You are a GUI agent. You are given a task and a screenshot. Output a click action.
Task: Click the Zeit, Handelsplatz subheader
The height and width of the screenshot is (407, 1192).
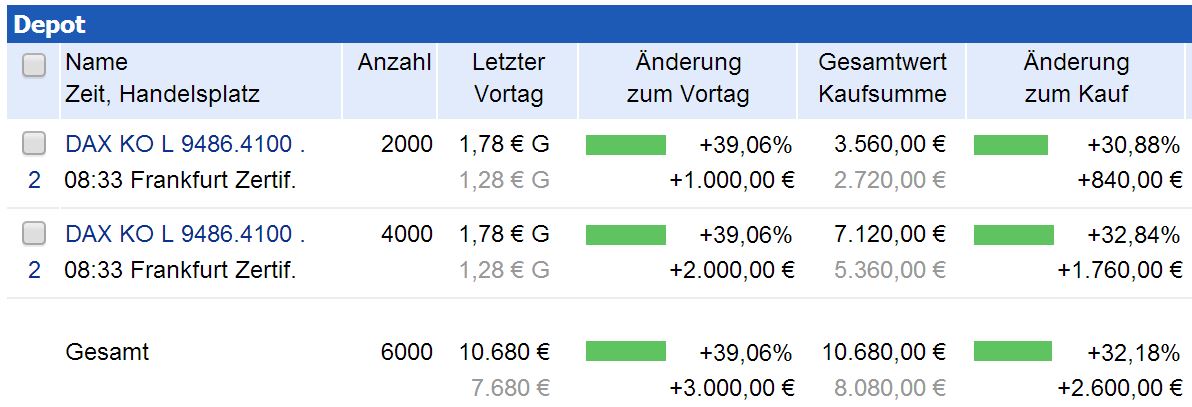[162, 95]
